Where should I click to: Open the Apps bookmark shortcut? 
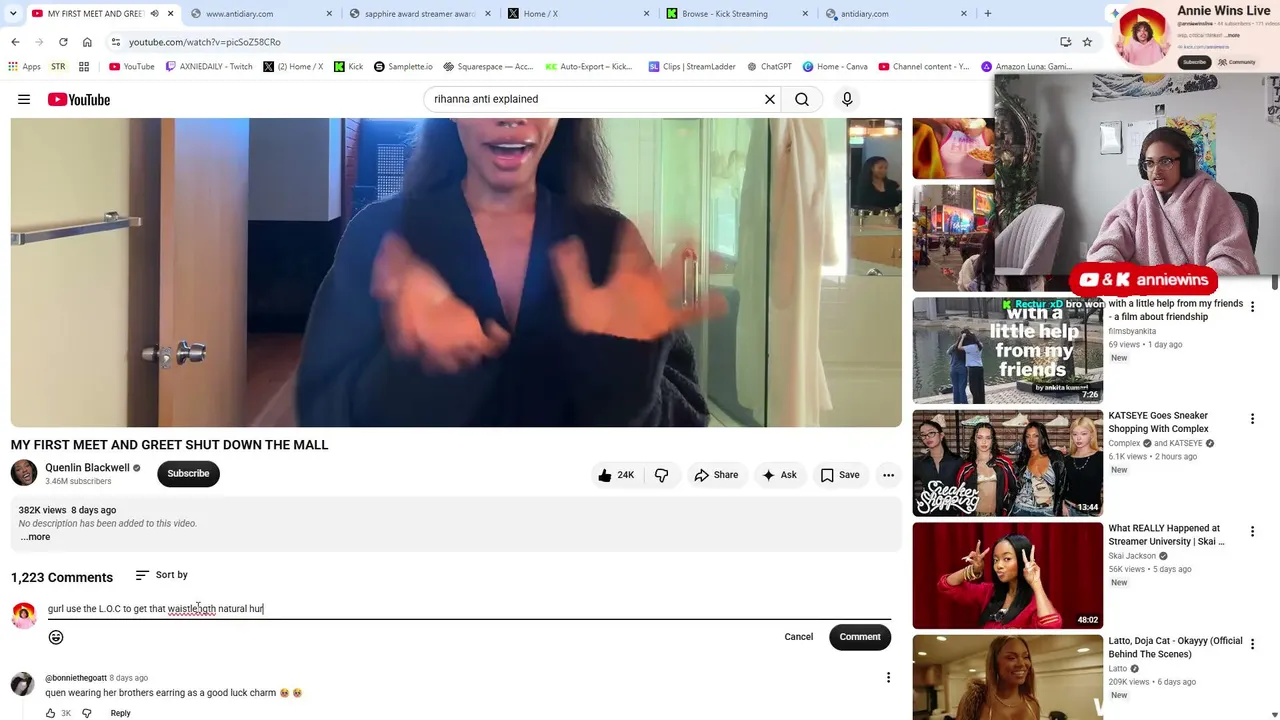coord(25,67)
